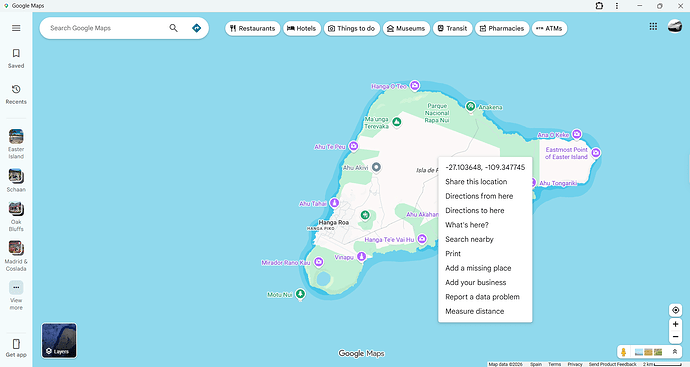
Task: Select Add a missing place
Action: click(485, 268)
